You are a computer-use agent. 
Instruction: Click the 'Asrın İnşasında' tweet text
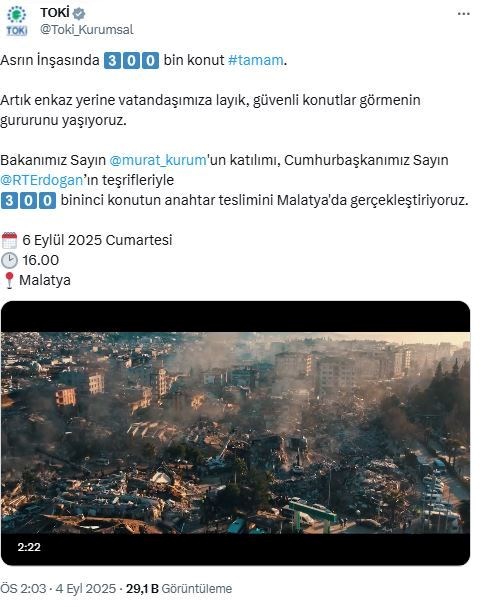pos(50,60)
